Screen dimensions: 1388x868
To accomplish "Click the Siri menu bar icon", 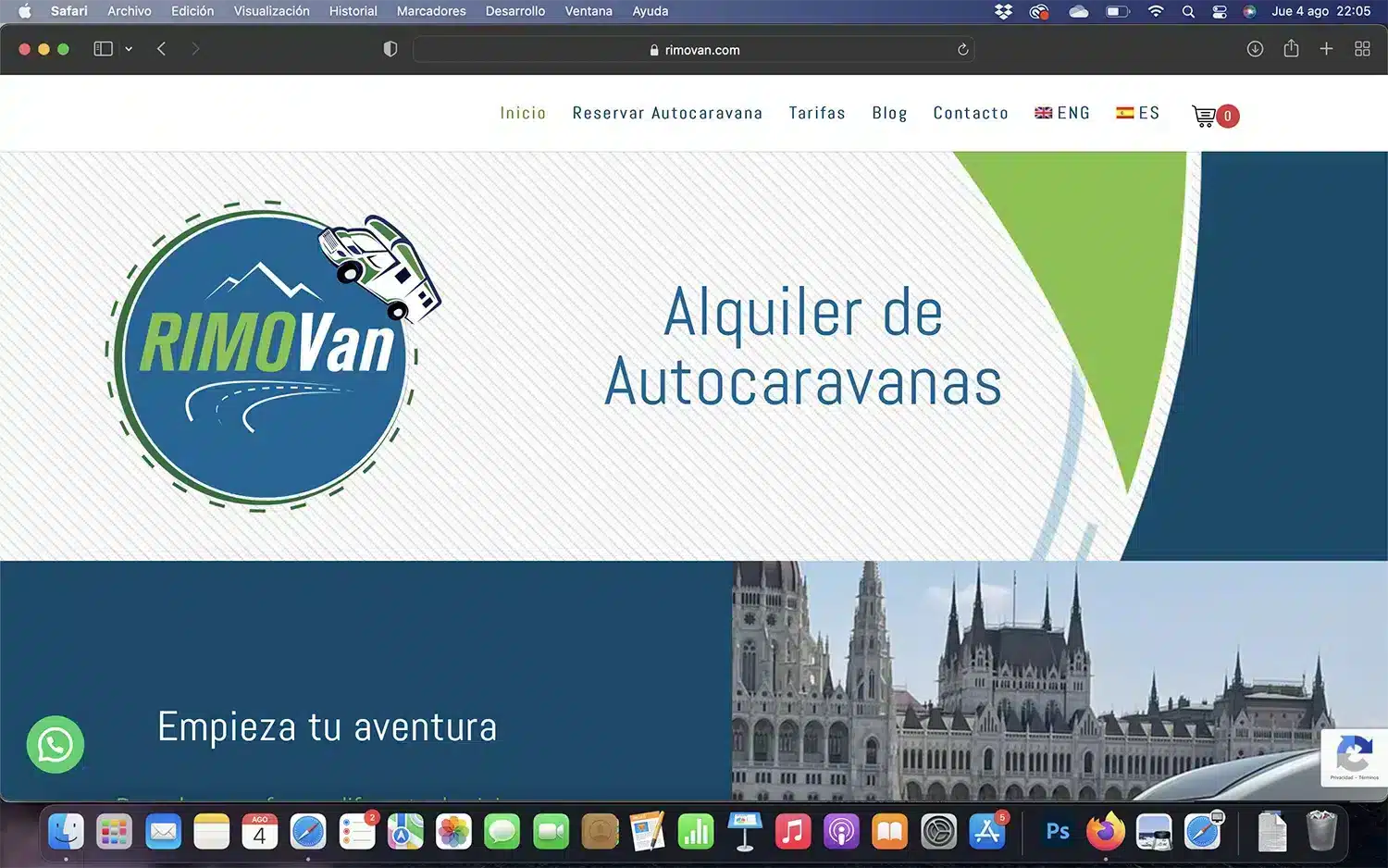I will (x=1249, y=11).
